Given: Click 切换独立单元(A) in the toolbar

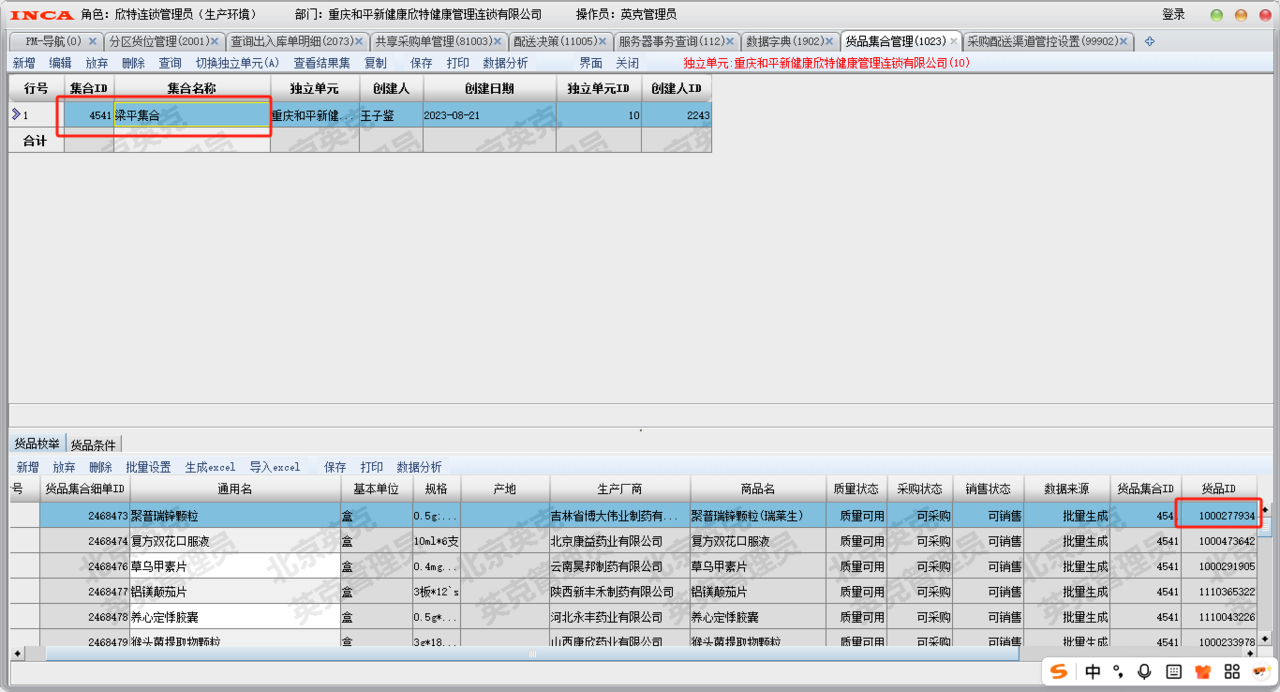Looking at the screenshot, I should [x=237, y=63].
